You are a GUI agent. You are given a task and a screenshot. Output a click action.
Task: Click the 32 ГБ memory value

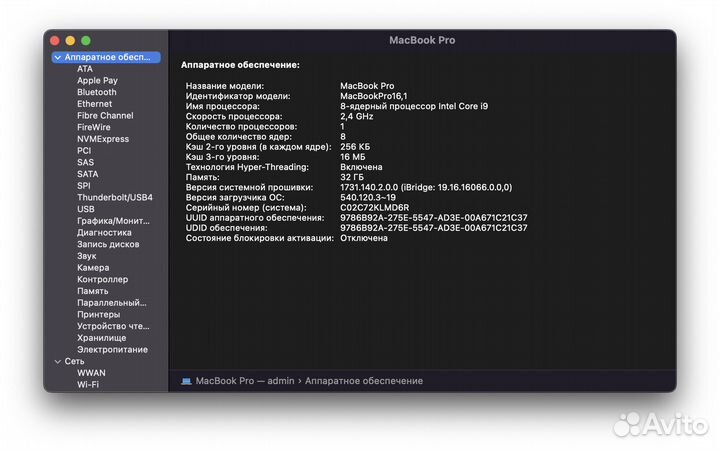pyautogui.click(x=352, y=177)
